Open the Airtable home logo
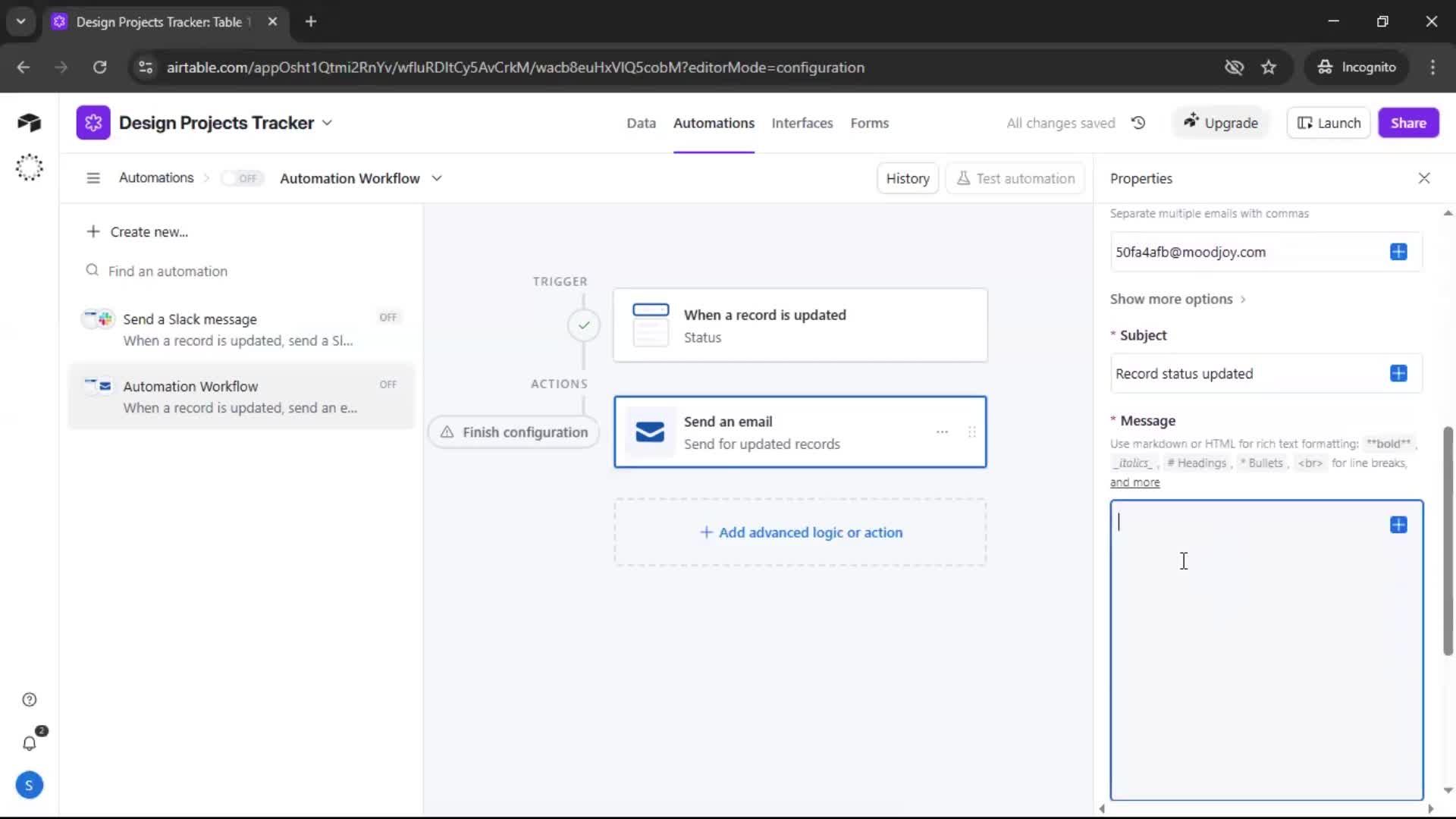 (x=29, y=122)
